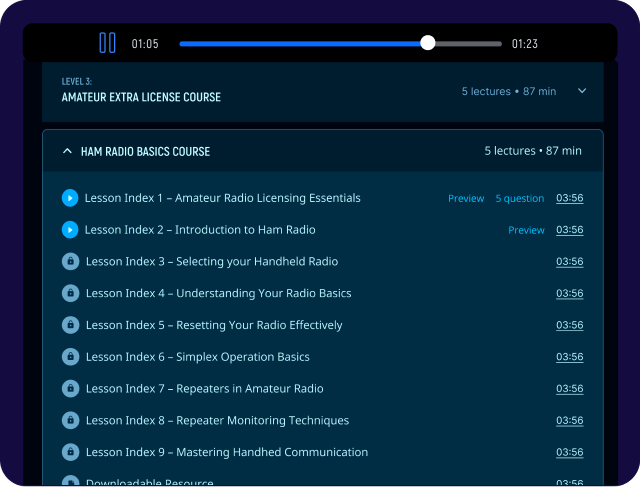Click the playback progress slider handle

pos(427,43)
